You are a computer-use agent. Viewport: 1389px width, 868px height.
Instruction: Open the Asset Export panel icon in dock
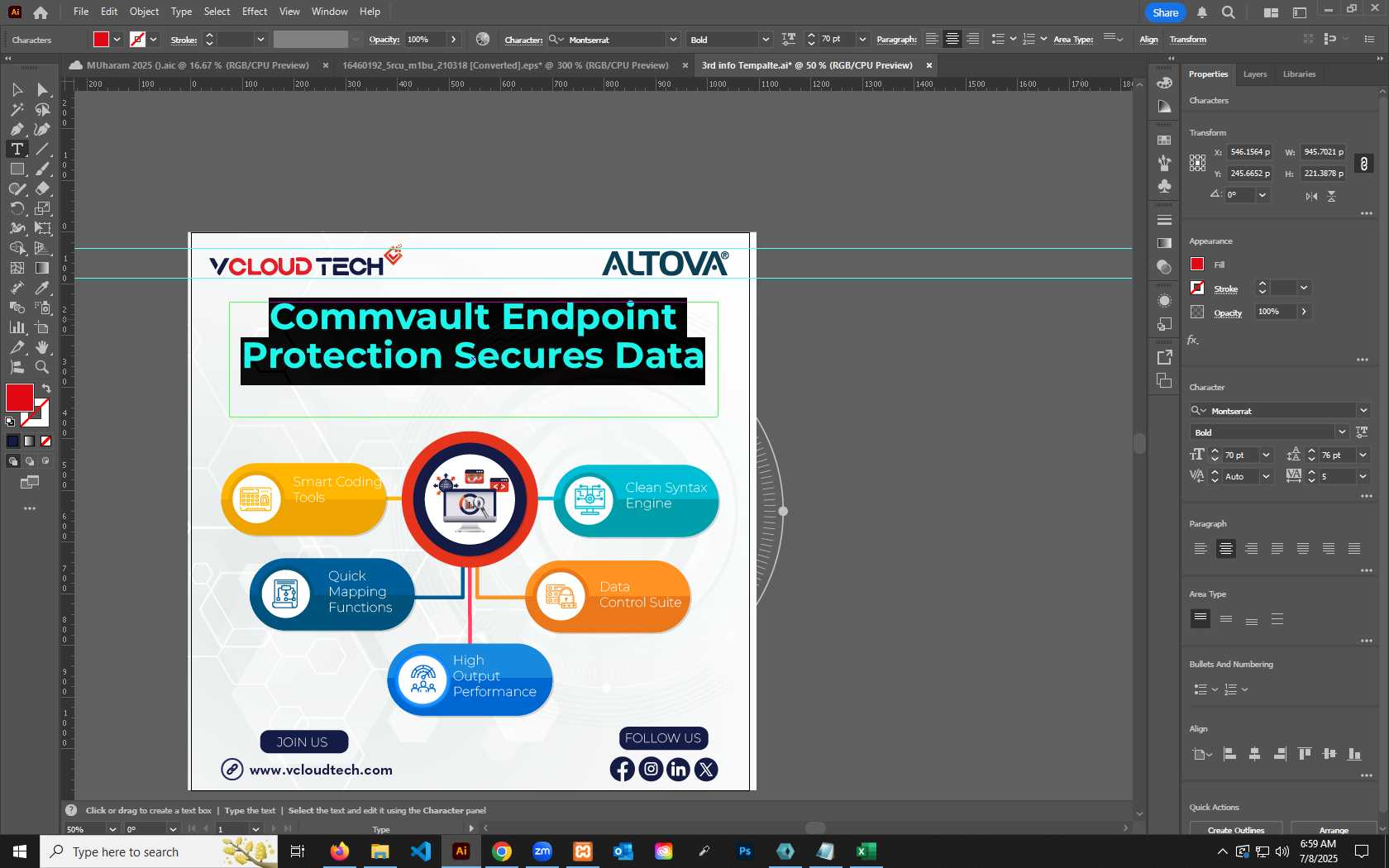click(1164, 357)
